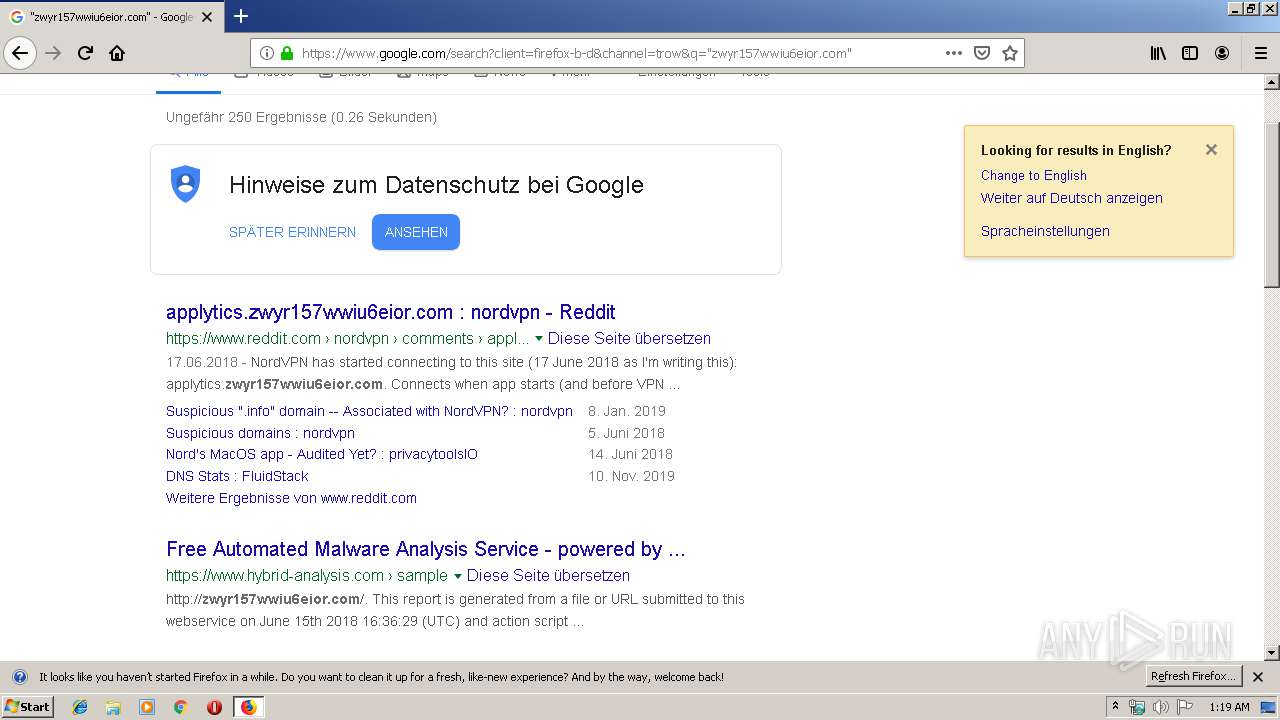Image resolution: width=1280 pixels, height=720 pixels.
Task: Open Free Automated Malware Analysis Service result
Action: (x=426, y=549)
